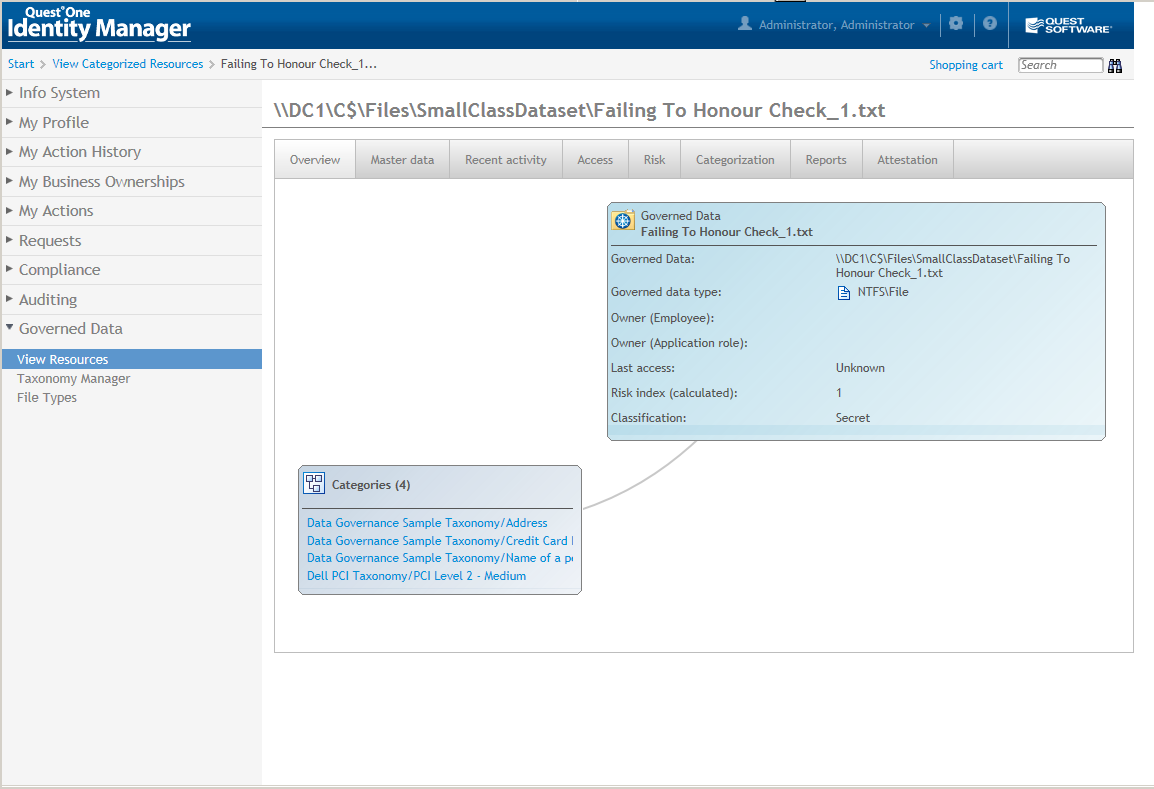Open the Administrator user dropdown arrow
Screen dimensions: 1154x789
(x=926, y=26)
